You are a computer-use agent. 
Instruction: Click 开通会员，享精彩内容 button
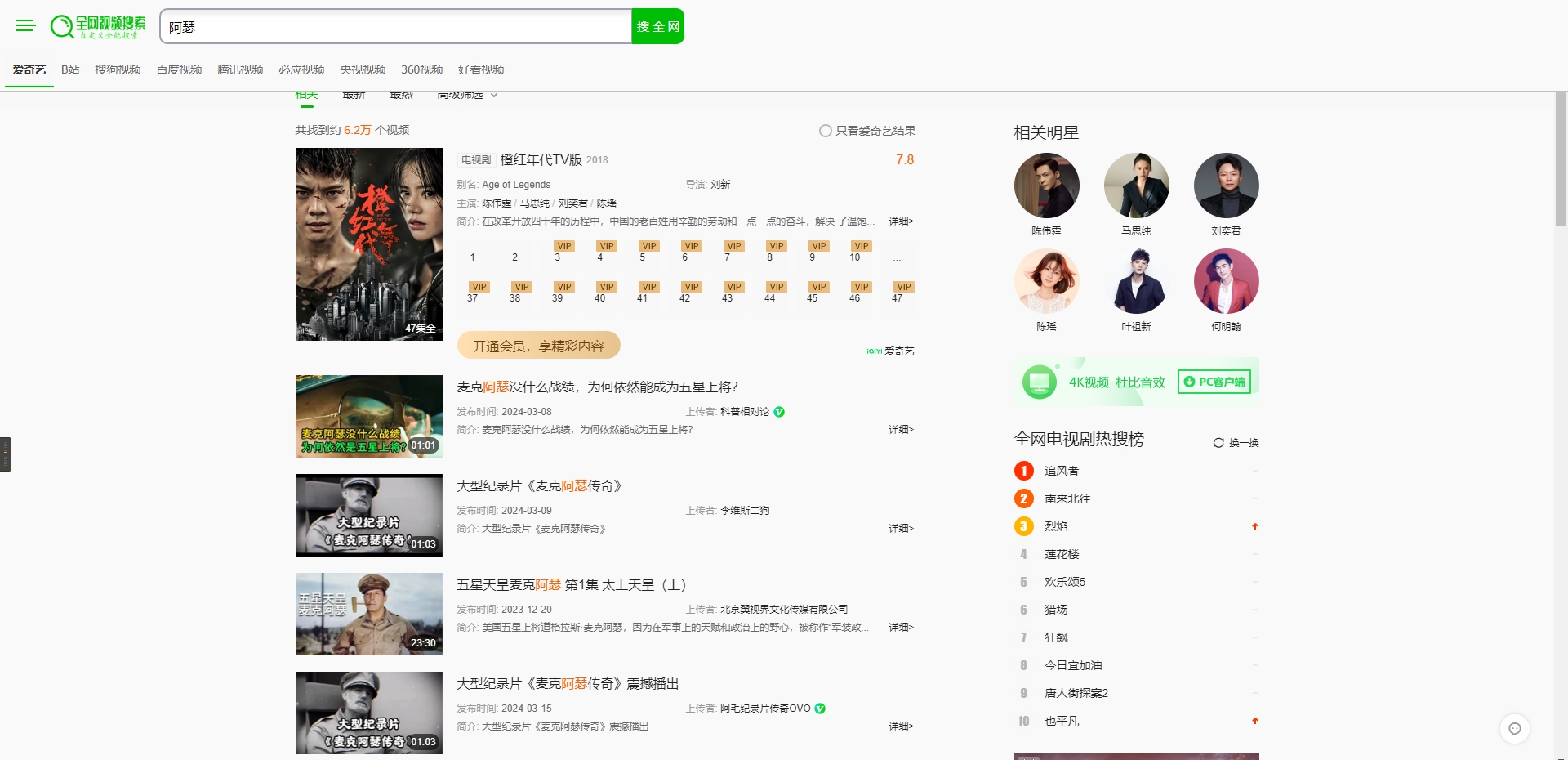pyautogui.click(x=539, y=346)
